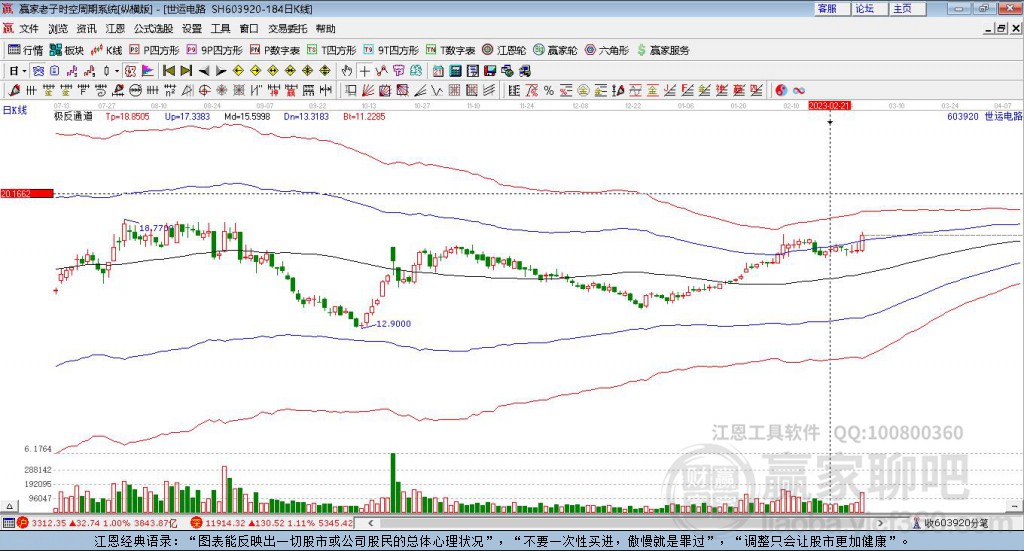The height and width of the screenshot is (551, 1024).
Task: Click the blue infinity symbol icon
Action: pos(798,90)
